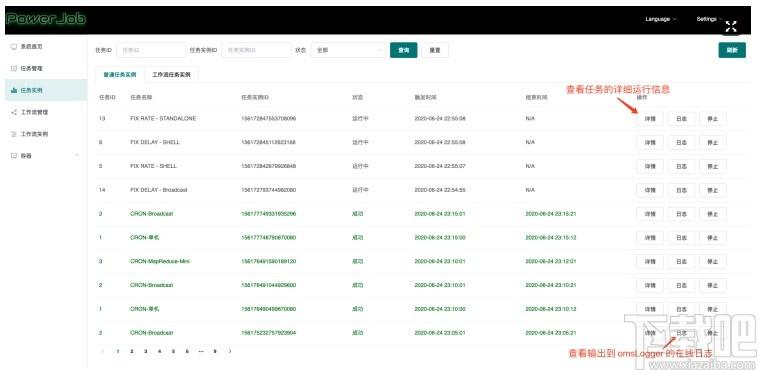Open the 状态 dropdown showing 全部

pos(348,50)
